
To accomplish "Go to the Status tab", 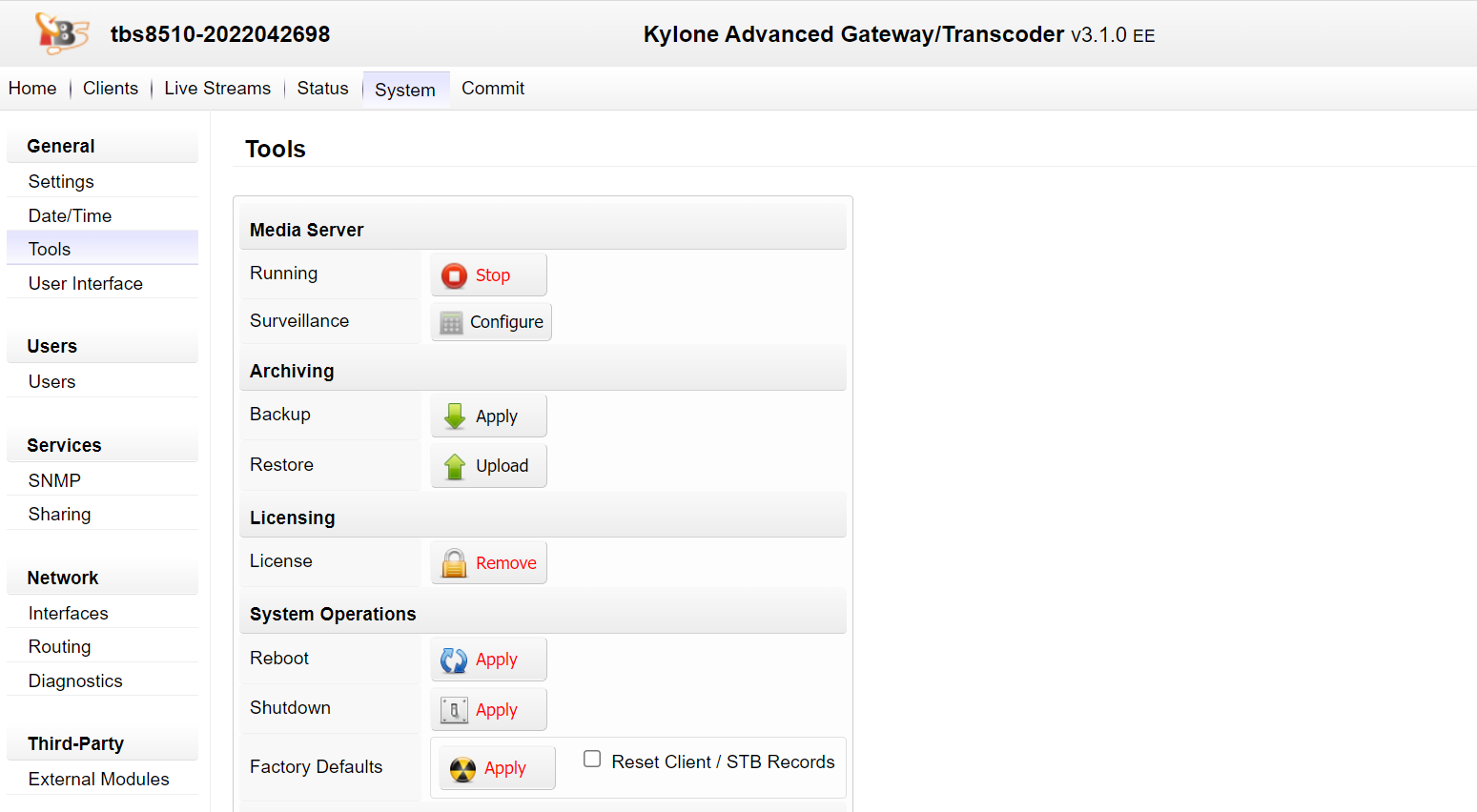I will click(x=322, y=89).
